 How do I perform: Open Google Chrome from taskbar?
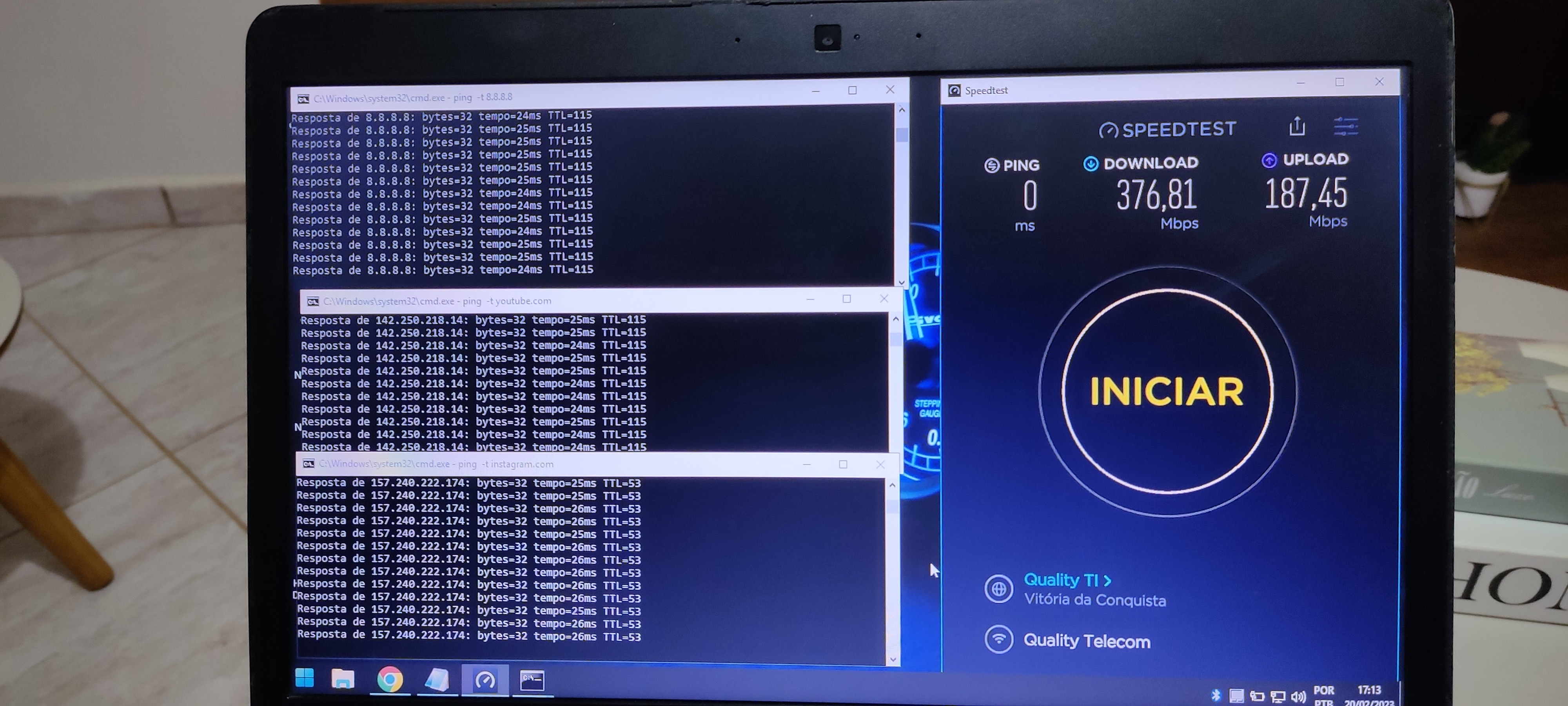(x=390, y=679)
